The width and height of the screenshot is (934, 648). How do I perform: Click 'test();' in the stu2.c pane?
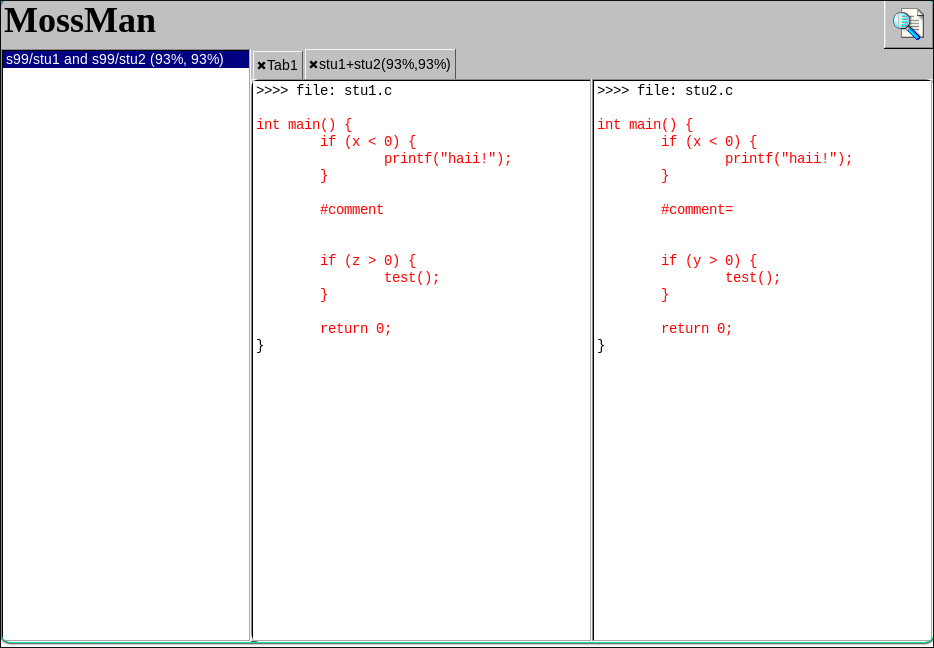click(x=752, y=278)
